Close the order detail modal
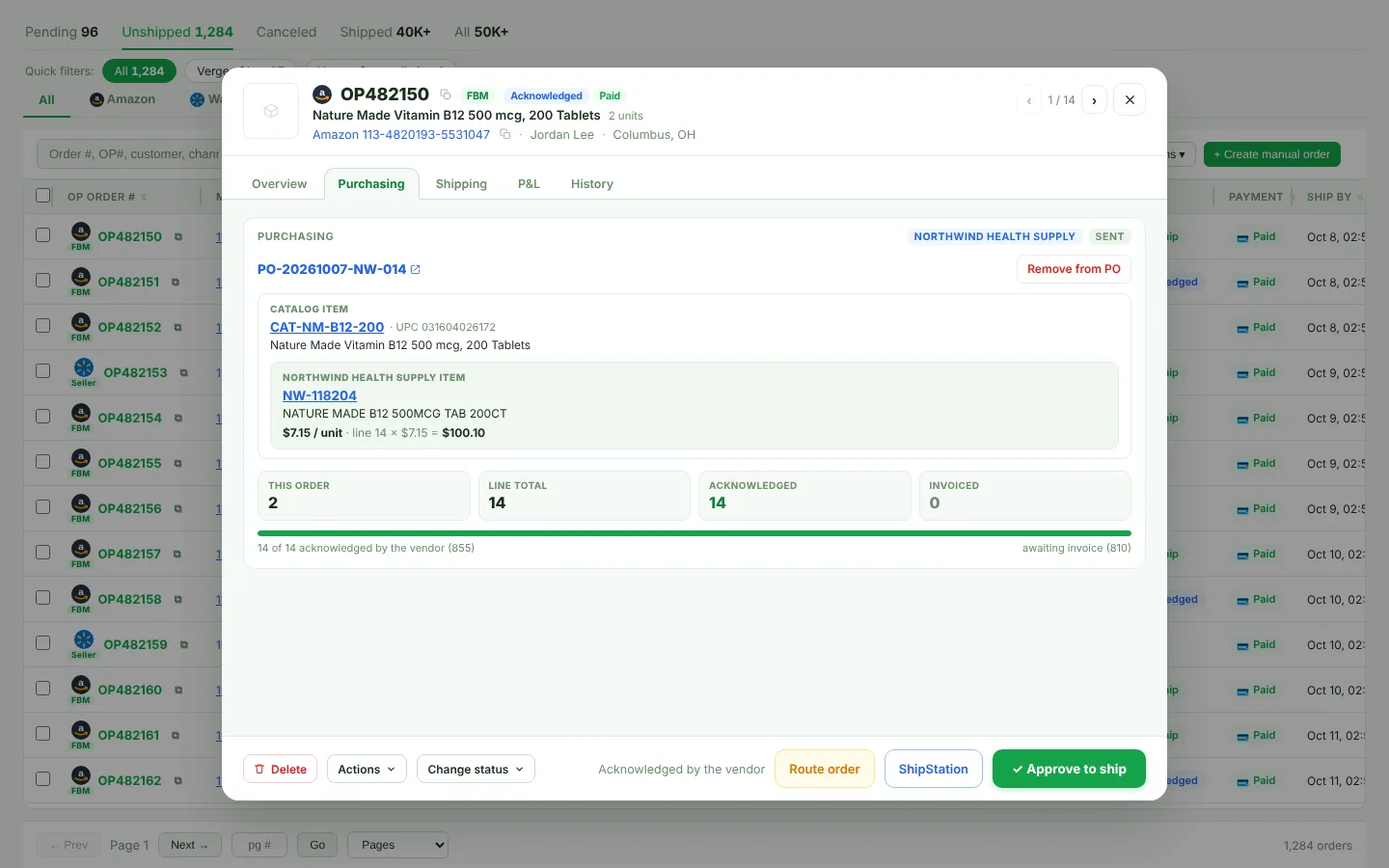Screen dimensions: 1389x868 click(1130, 99)
